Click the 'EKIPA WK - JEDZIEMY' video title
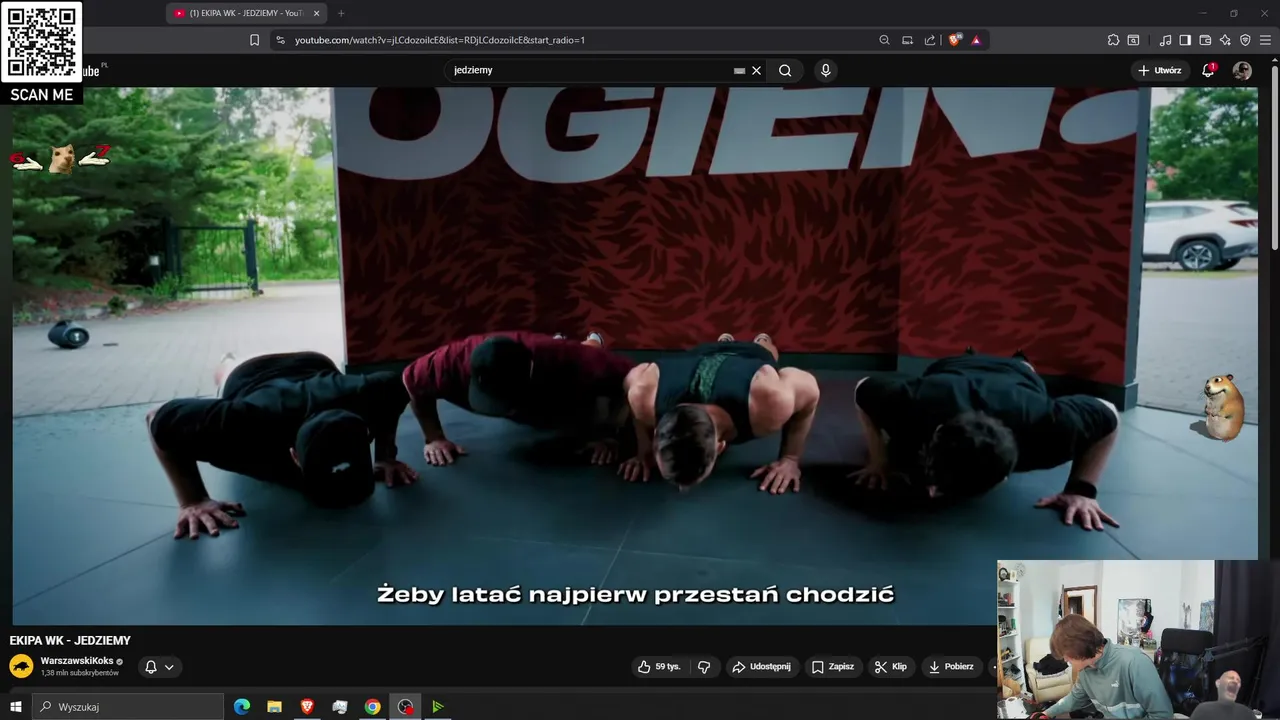Image resolution: width=1280 pixels, height=720 pixels. [70, 641]
